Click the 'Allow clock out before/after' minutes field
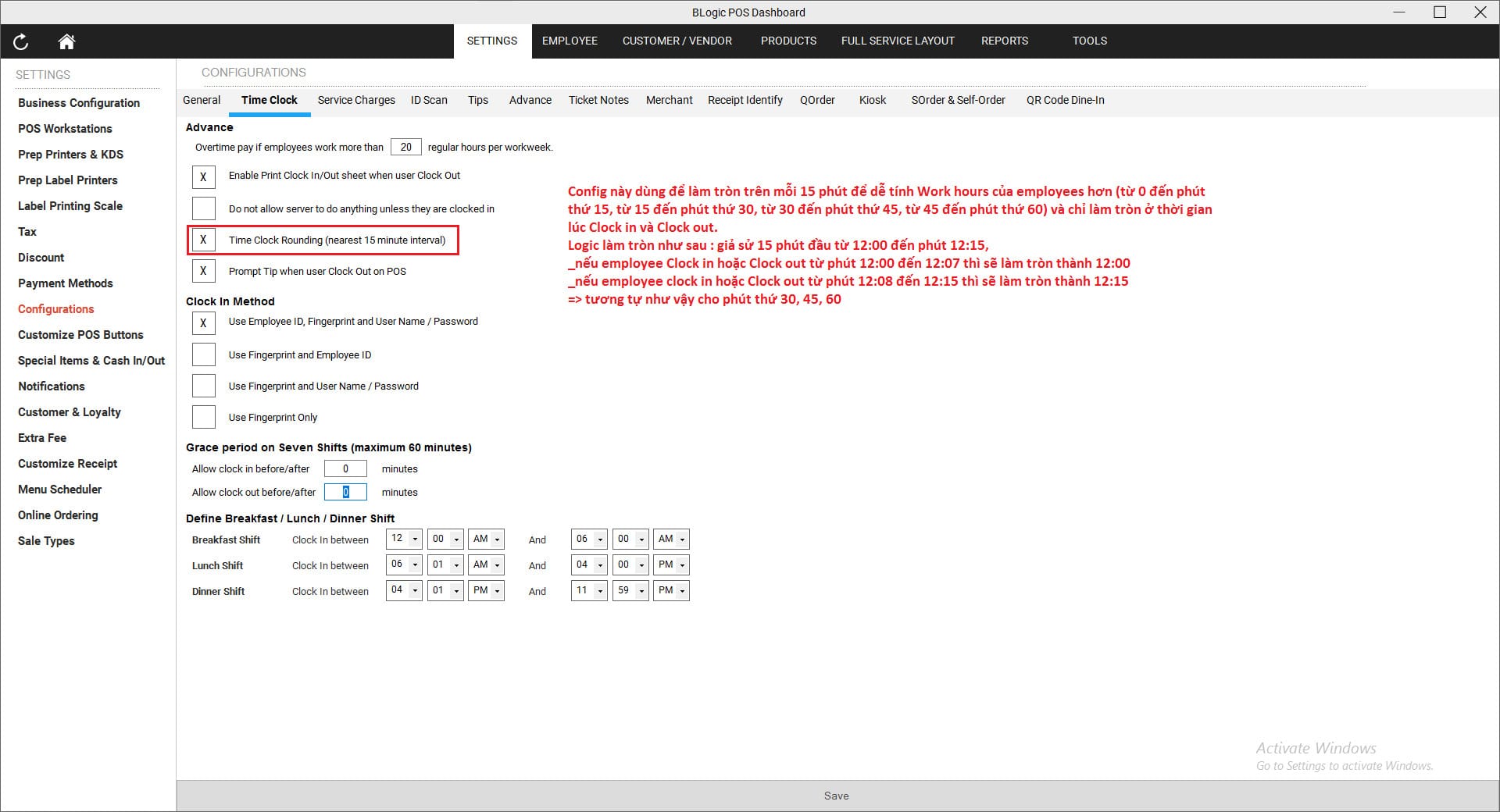This screenshot has width=1500, height=812. (345, 492)
